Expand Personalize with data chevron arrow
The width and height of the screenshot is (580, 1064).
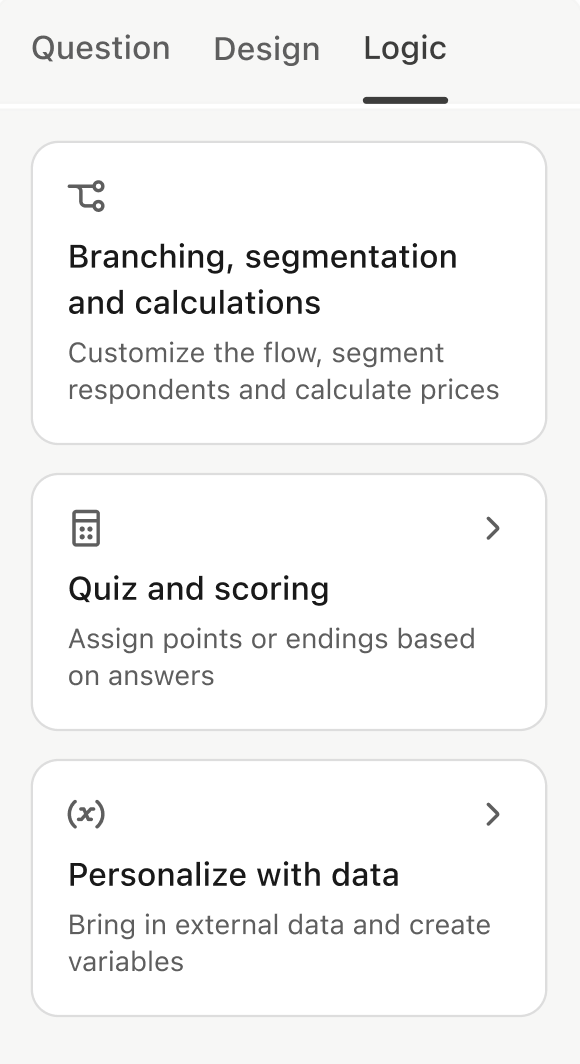point(493,814)
